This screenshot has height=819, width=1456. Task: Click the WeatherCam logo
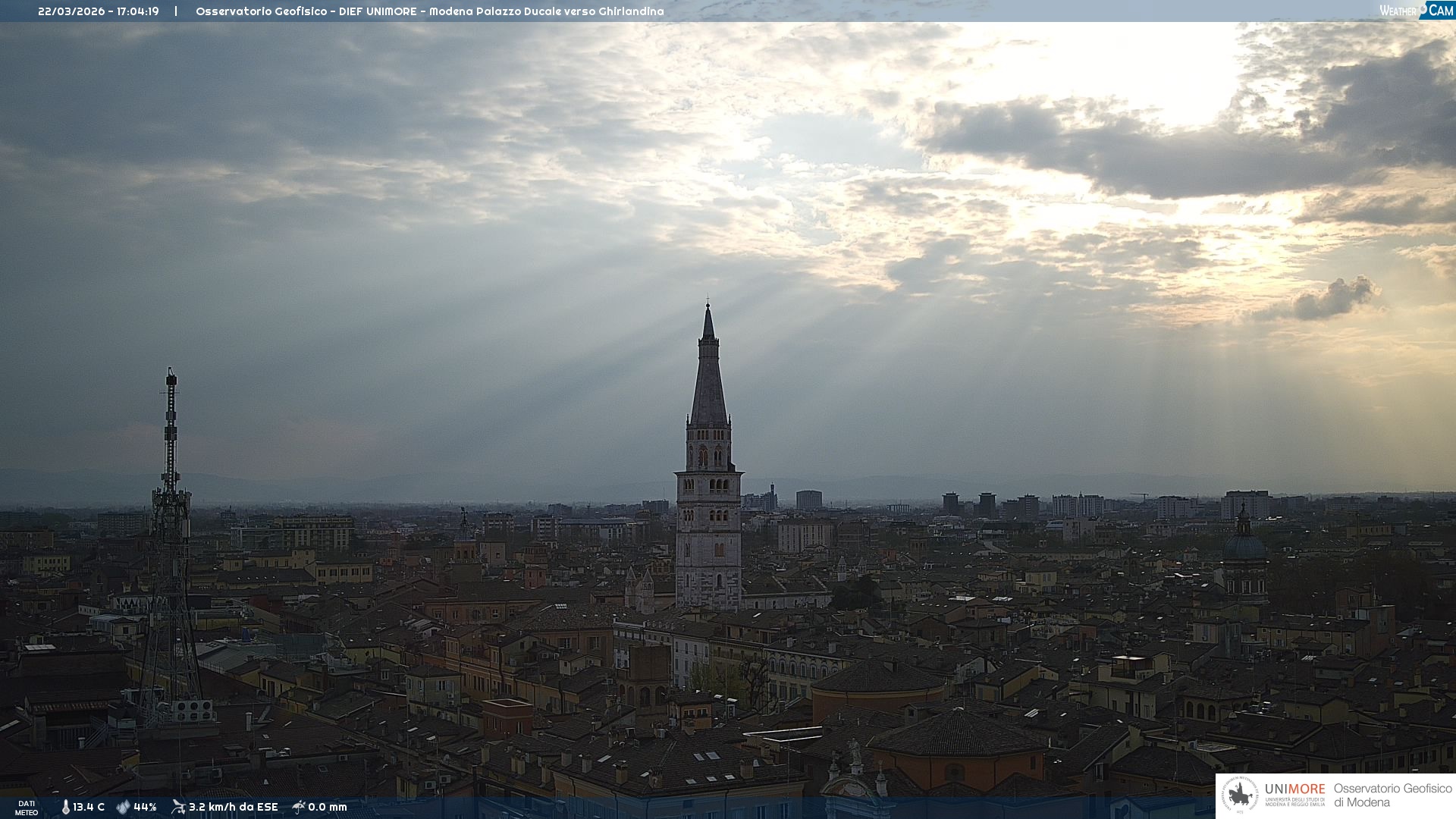pyautogui.click(x=1416, y=11)
